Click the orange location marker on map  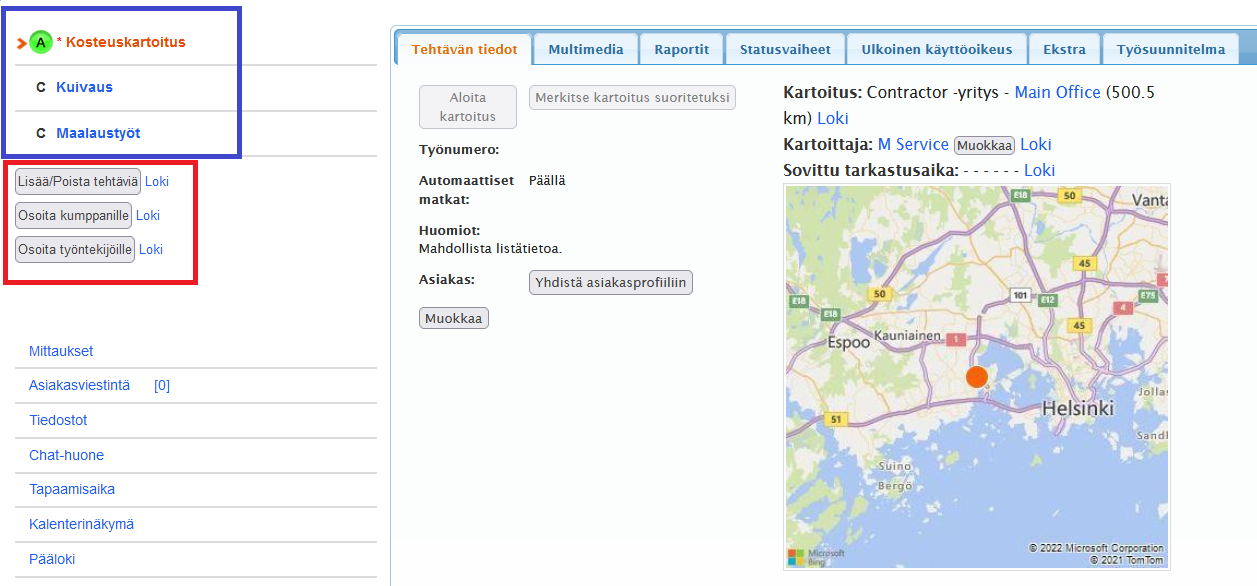tap(977, 377)
